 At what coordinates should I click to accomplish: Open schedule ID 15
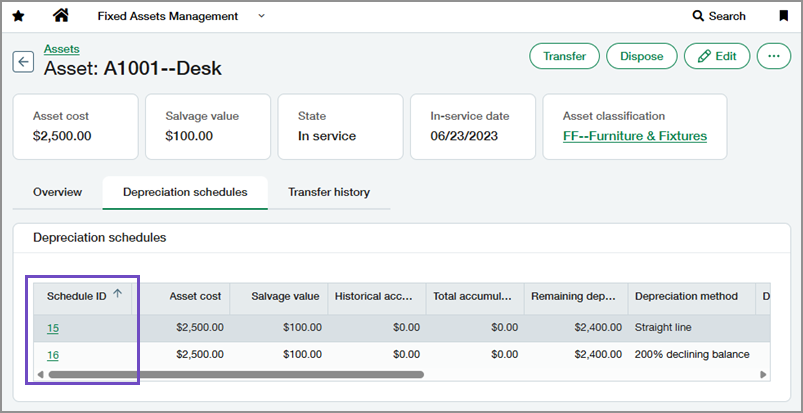(53, 328)
